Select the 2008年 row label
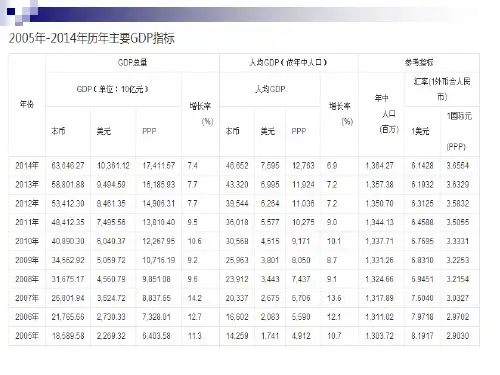Screen dimensions: 500x375 tap(27, 279)
